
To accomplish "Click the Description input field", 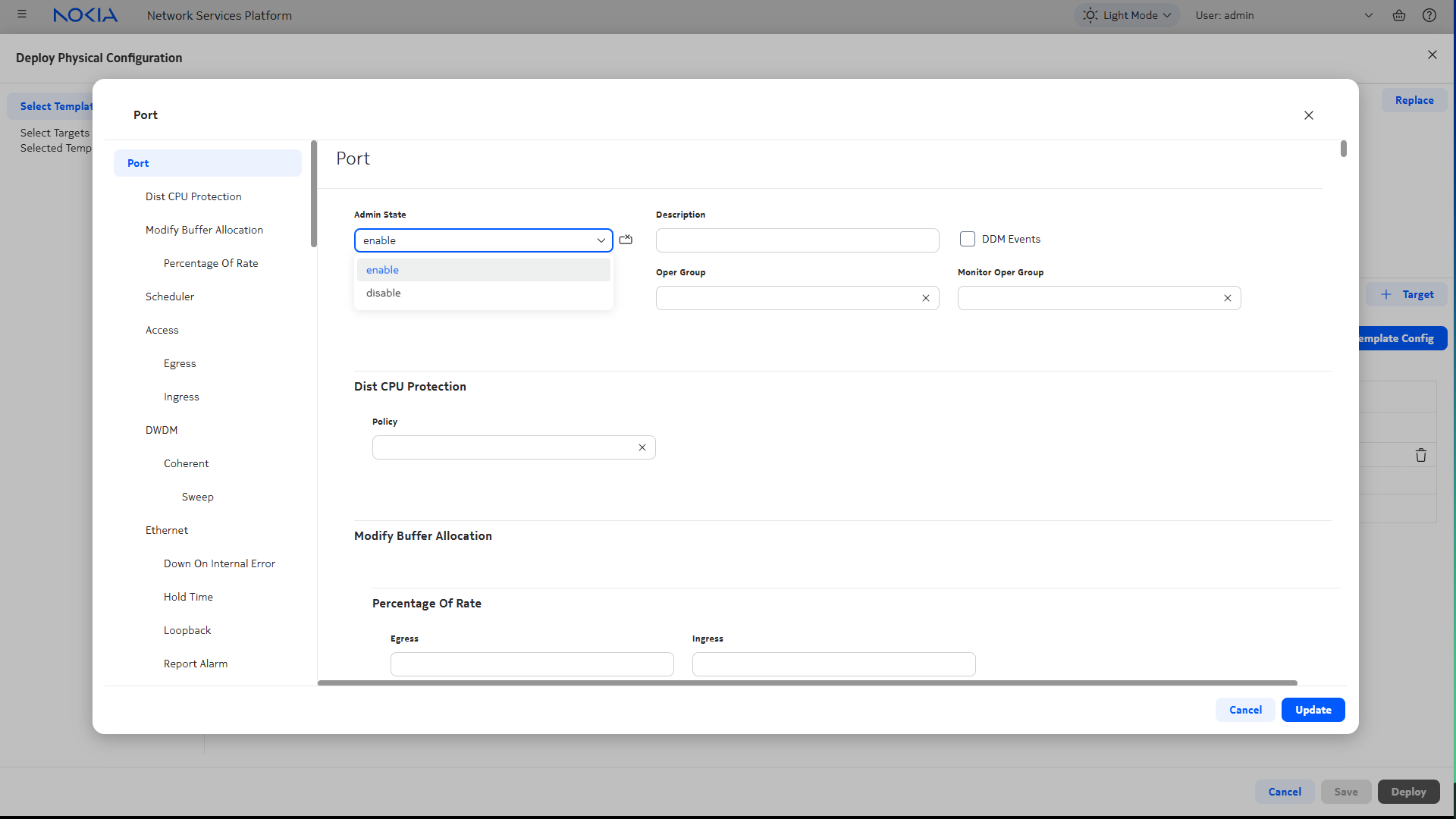I will [797, 240].
